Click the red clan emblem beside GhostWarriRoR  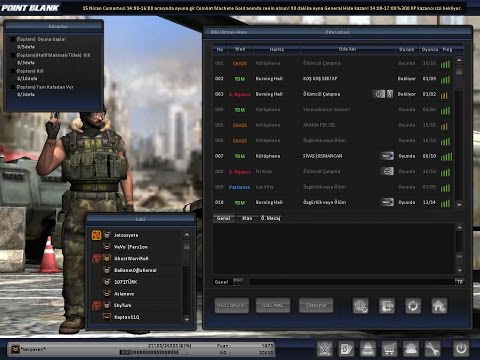click(96, 258)
